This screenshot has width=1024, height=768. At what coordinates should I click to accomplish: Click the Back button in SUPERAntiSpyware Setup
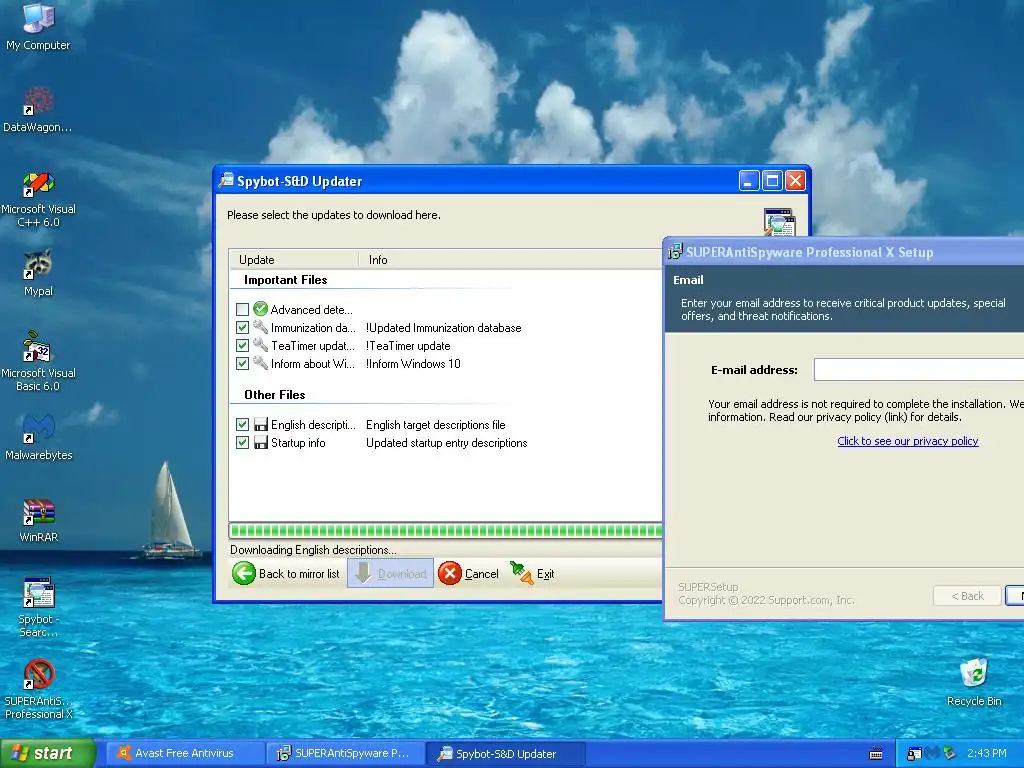(x=967, y=596)
